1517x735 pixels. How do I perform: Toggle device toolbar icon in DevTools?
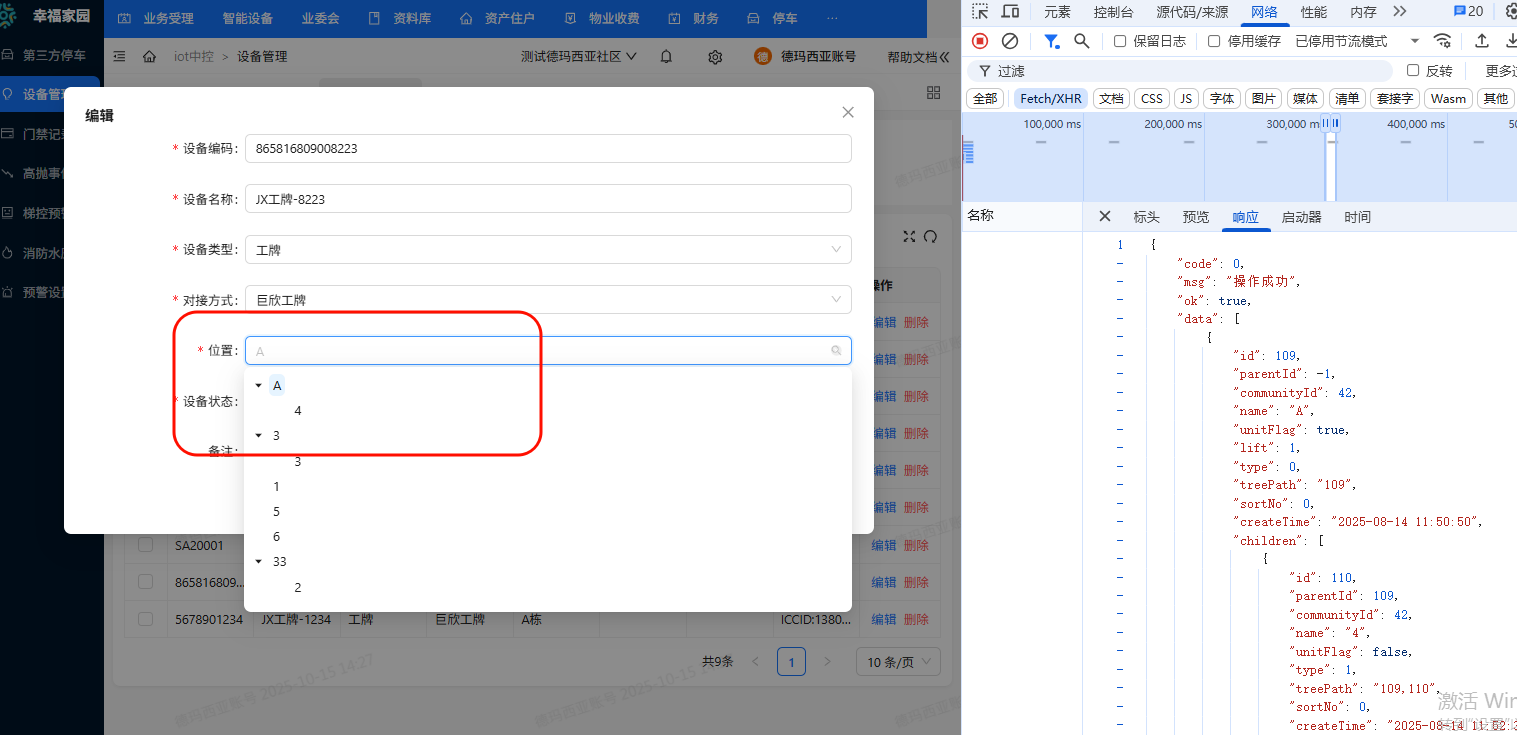coord(1010,12)
